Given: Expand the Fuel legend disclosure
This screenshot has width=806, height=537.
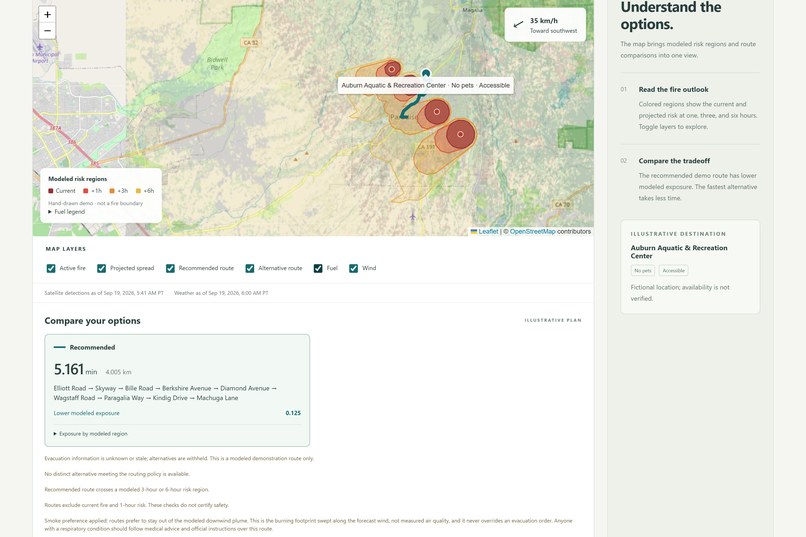Looking at the screenshot, I should click(x=67, y=212).
